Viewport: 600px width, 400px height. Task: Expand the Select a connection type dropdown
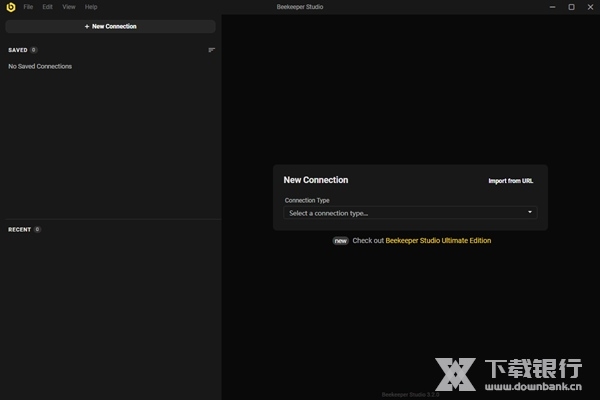(x=410, y=213)
